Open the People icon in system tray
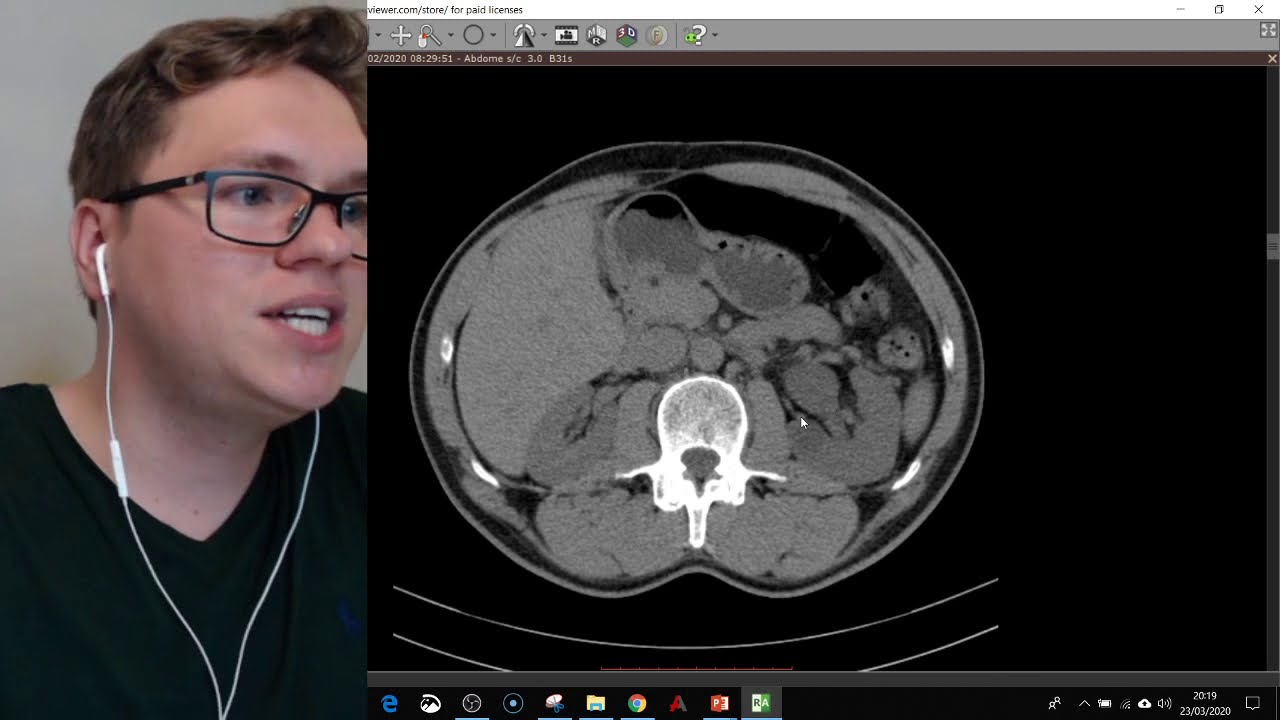This screenshot has height=720, width=1280. [x=1054, y=704]
